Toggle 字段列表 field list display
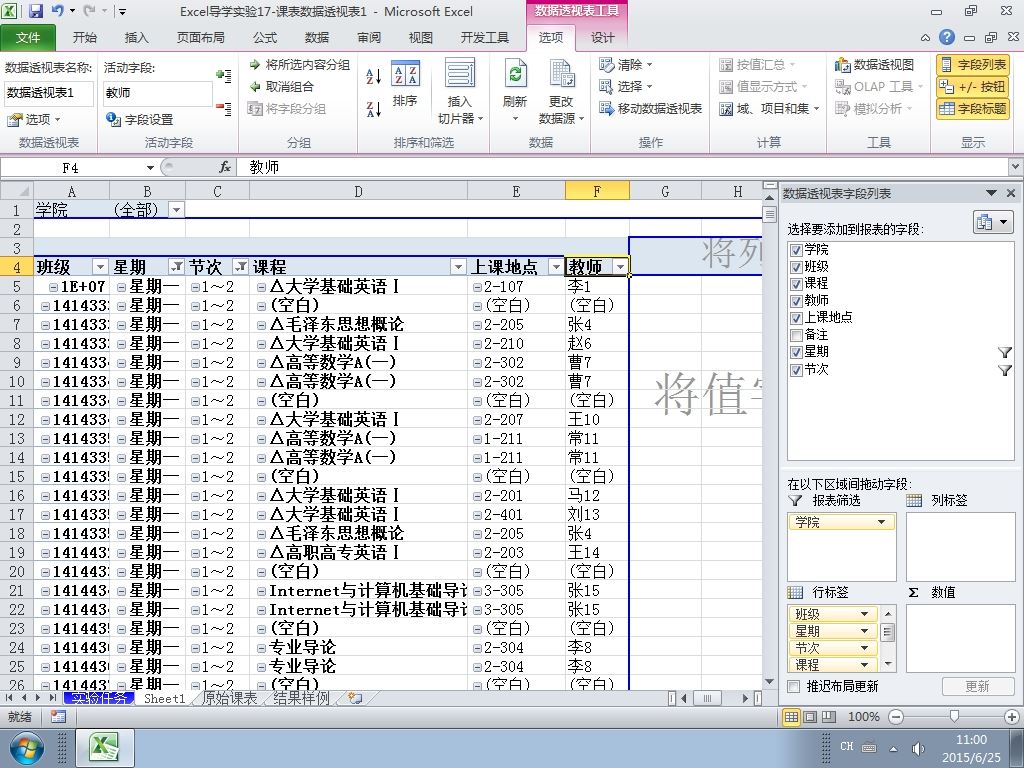1024x768 pixels. point(972,65)
